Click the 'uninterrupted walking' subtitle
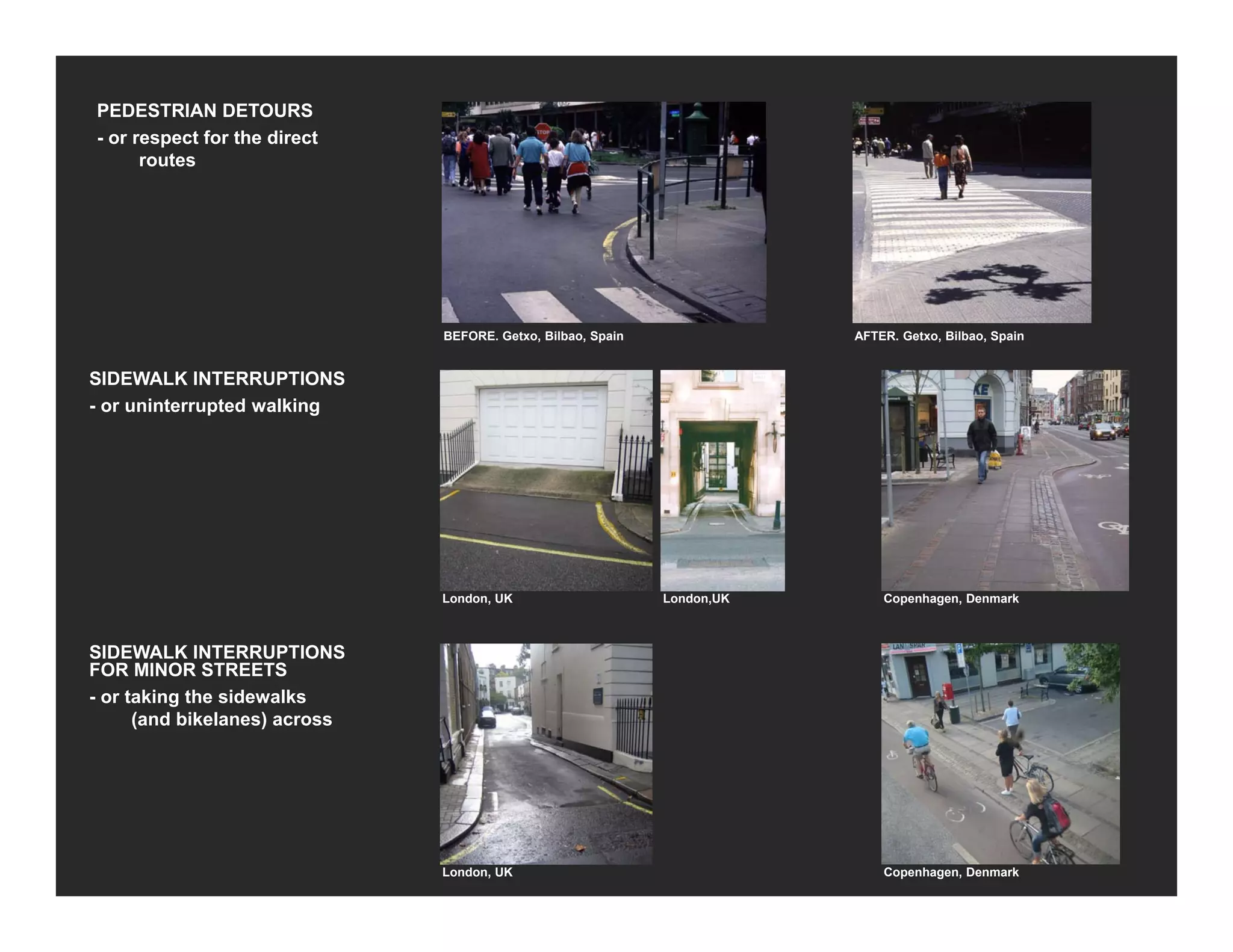The height and width of the screenshot is (952, 1233). (205, 406)
